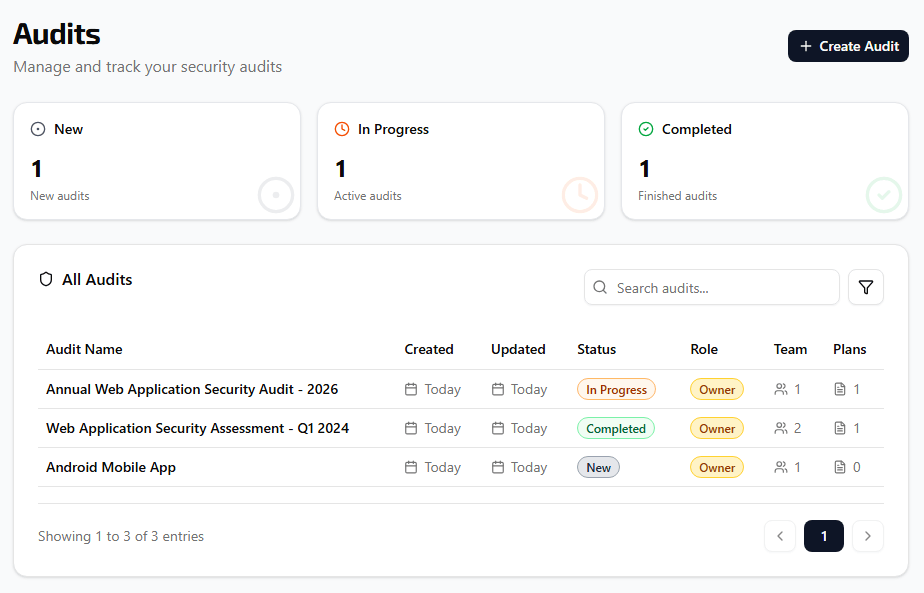Click the shield icon beside All Audits
The width and height of the screenshot is (924, 593).
click(46, 279)
